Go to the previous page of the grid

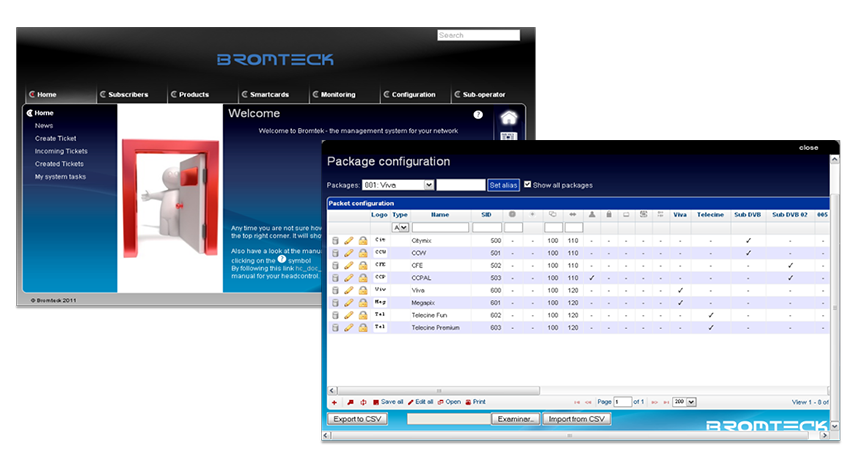point(589,403)
